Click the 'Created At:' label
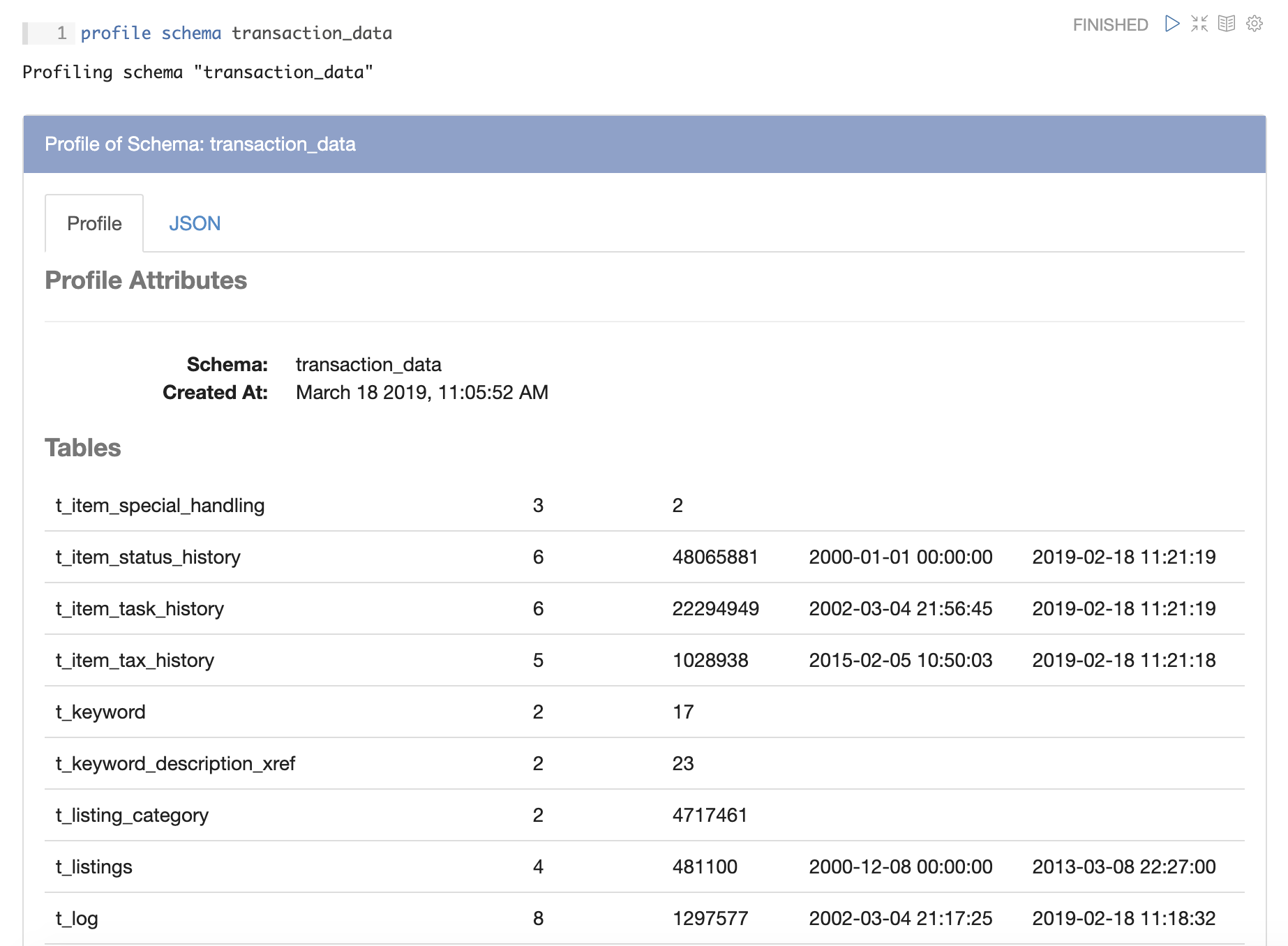Screen dimensions: 1288x946 (x=215, y=392)
